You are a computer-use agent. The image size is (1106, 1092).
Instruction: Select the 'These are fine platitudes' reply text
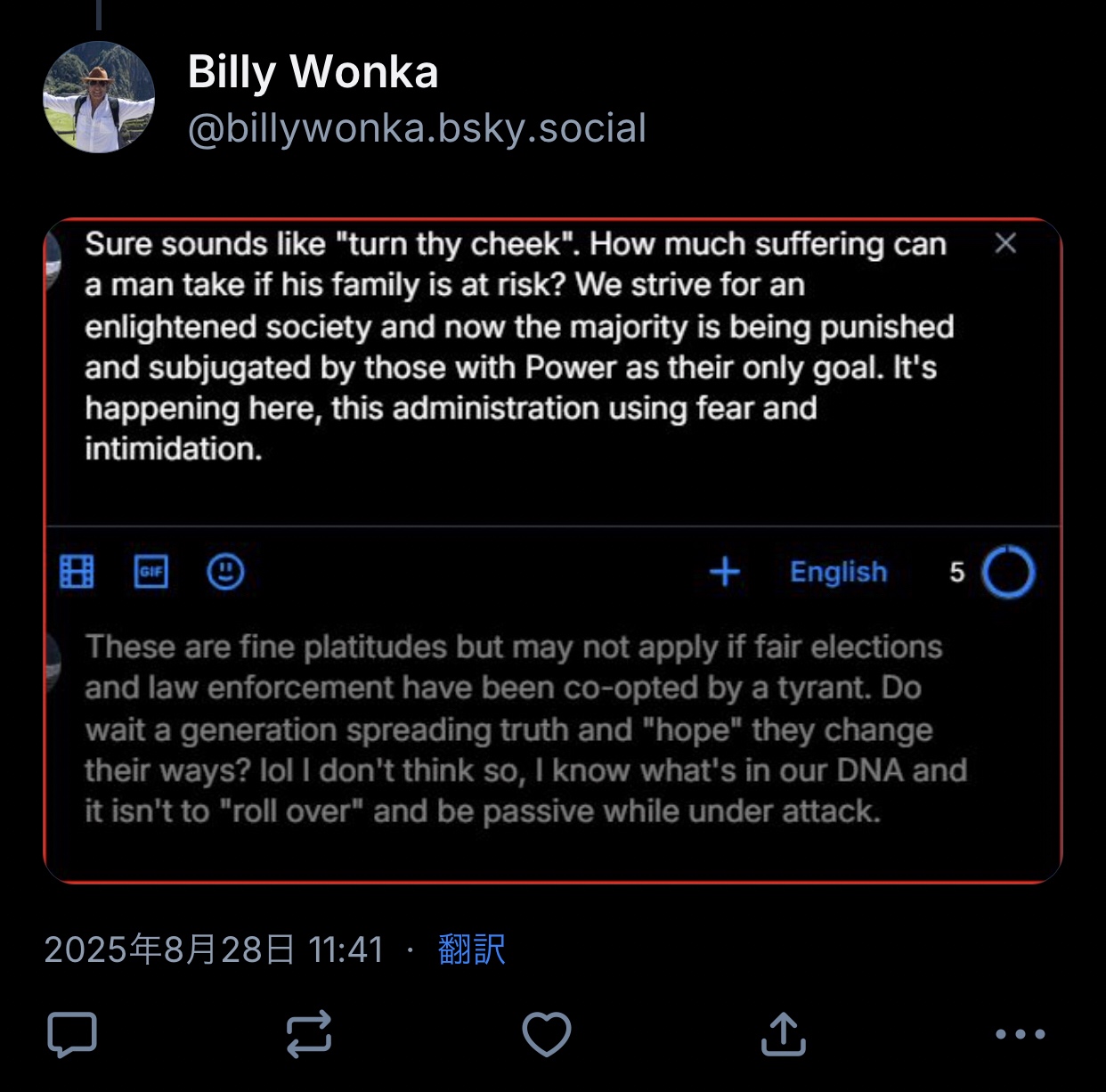[525, 729]
